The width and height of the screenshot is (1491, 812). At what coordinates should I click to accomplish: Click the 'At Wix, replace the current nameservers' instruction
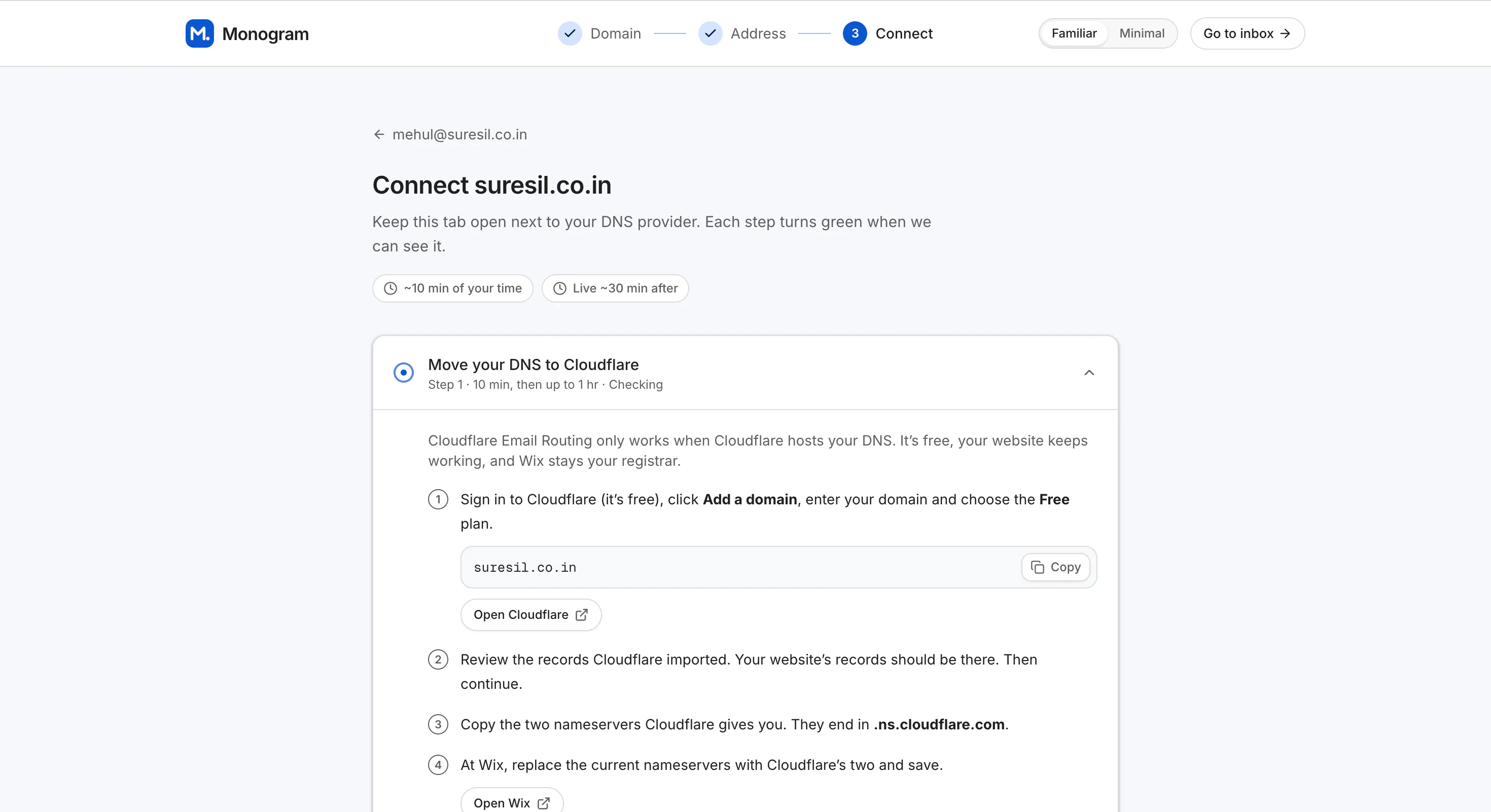701,765
